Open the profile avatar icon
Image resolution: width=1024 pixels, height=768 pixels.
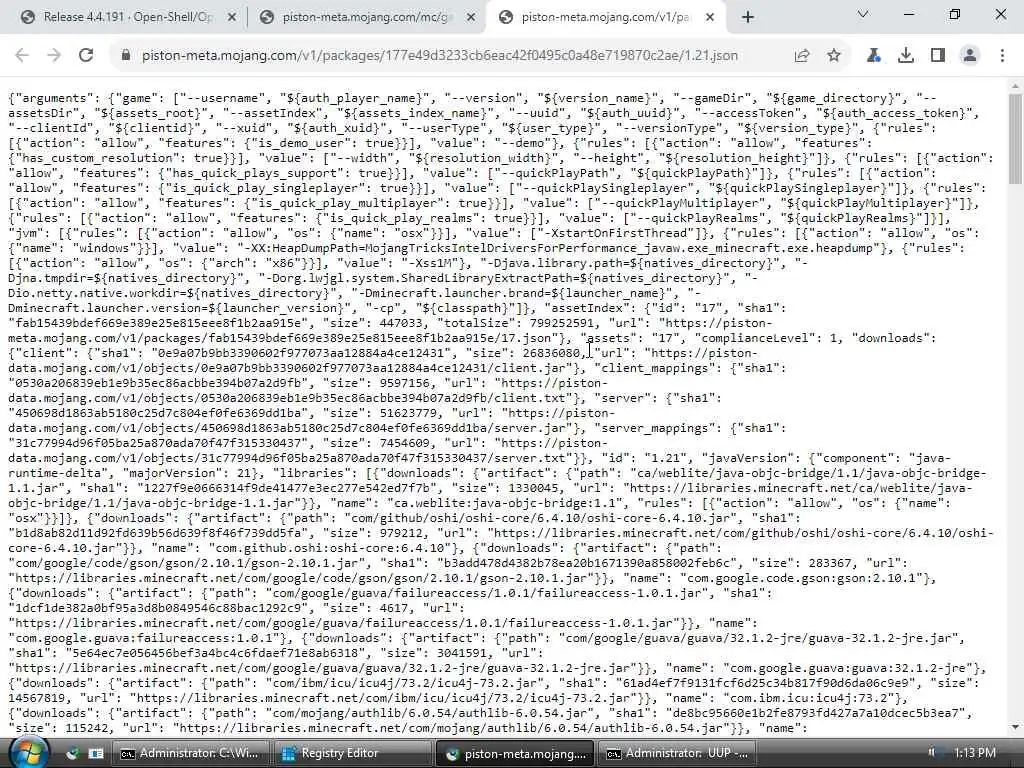tap(970, 56)
